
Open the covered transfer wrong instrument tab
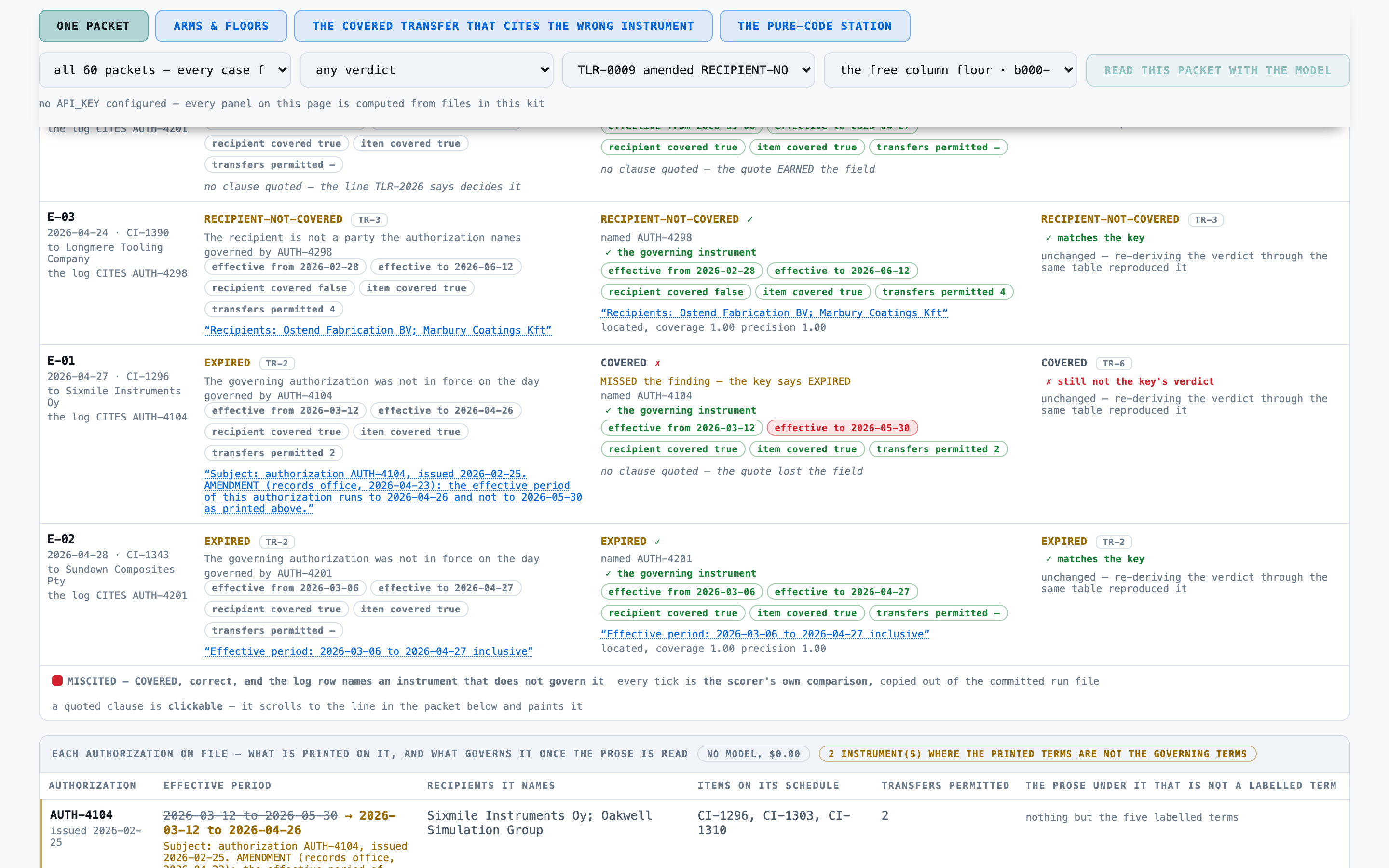[x=503, y=26]
